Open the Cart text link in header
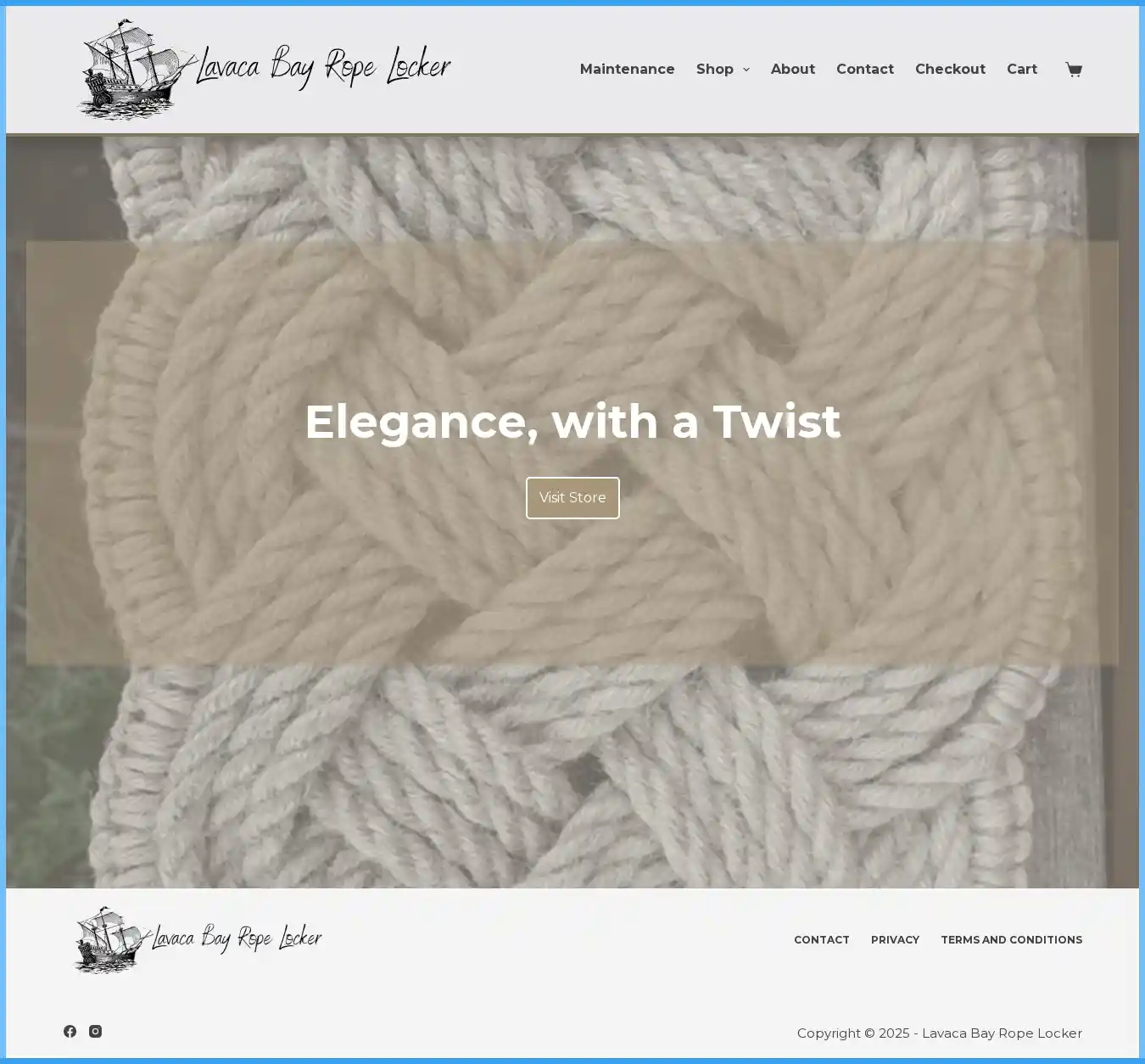Screen dimensions: 1145x1064 click(1021, 70)
